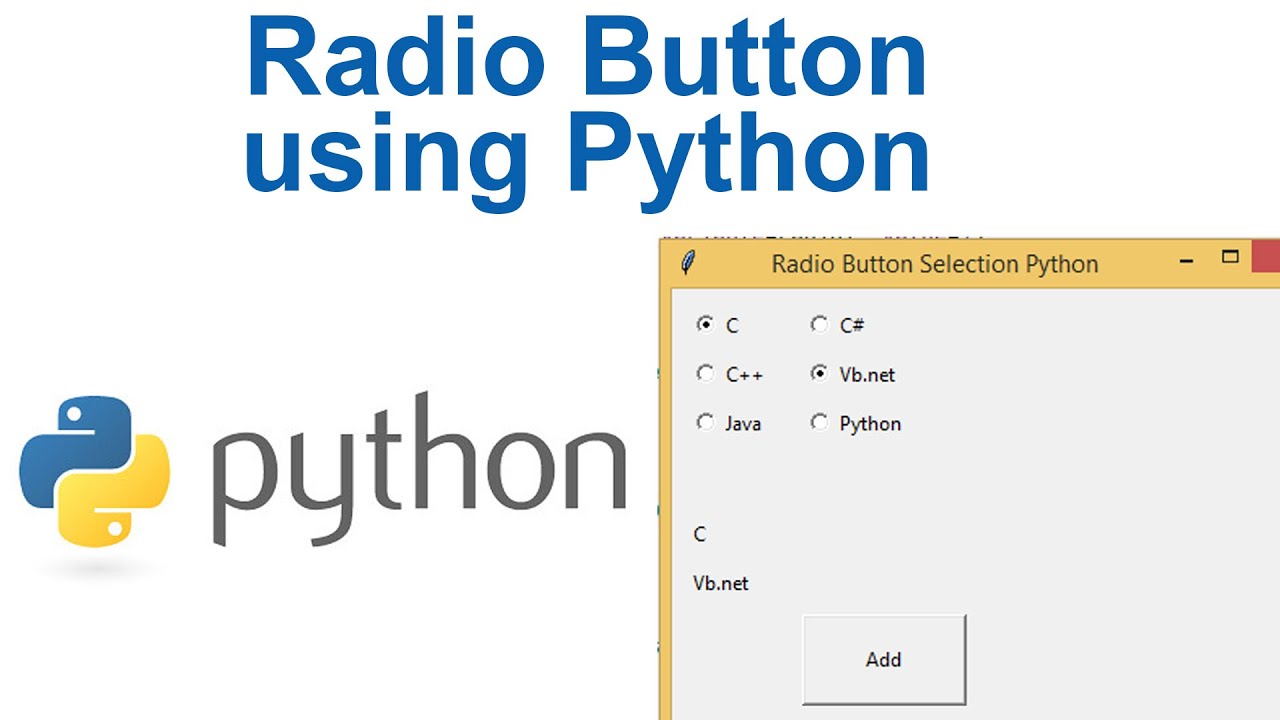Select the C# radio button
The image size is (1280, 720).
point(820,324)
